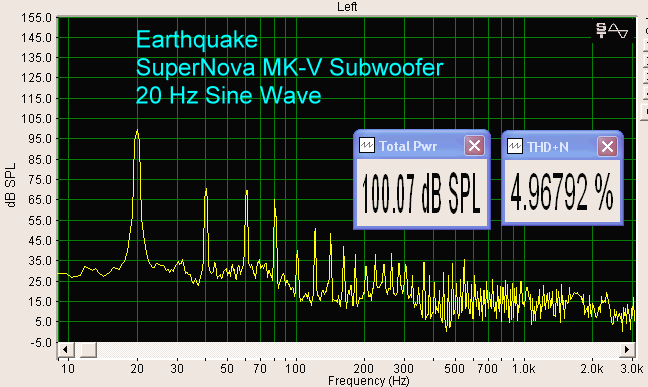The height and width of the screenshot is (387, 648).
Task: Click the Frequency (Hz) axis label
Action: [x=369, y=380]
